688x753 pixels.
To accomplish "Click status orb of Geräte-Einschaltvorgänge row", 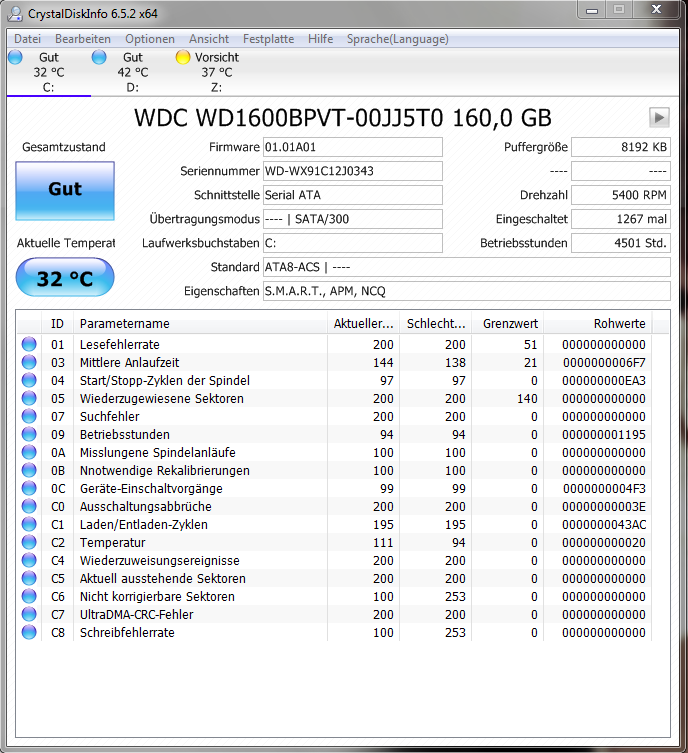I will (x=29, y=488).
